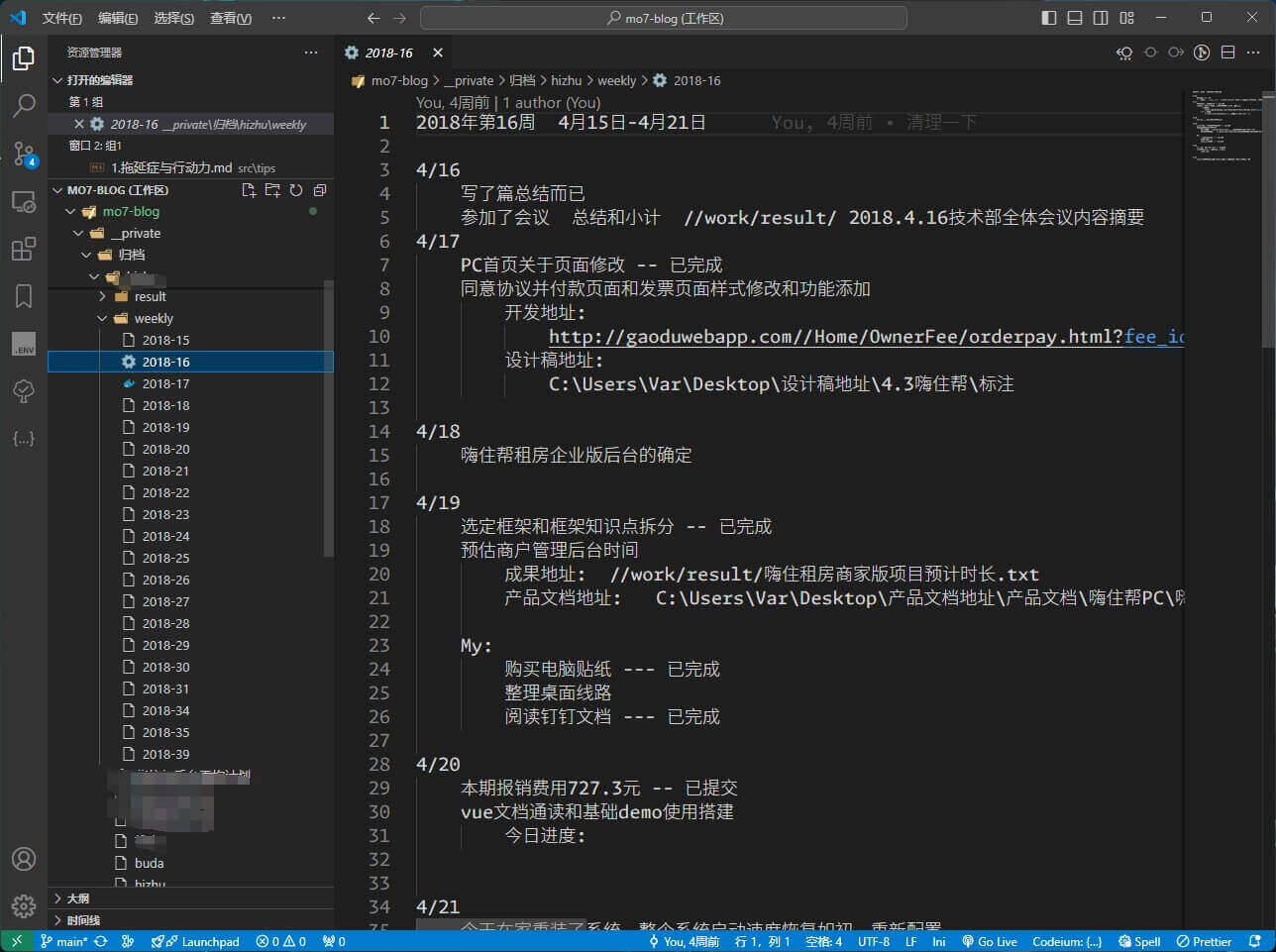Synchronize changes next to main branch
This screenshot has width=1276, height=952.
point(101,941)
